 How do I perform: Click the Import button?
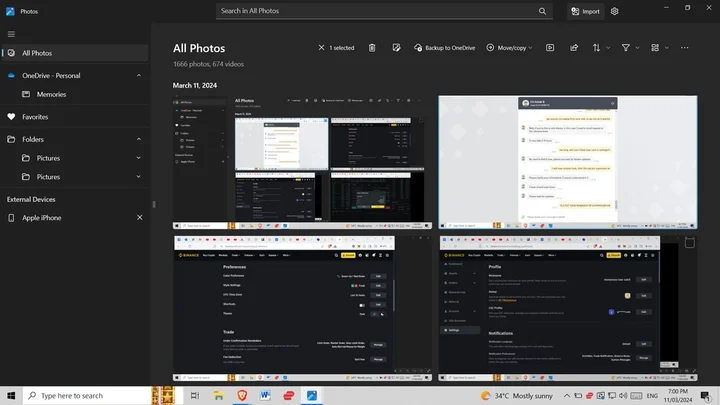(x=585, y=11)
